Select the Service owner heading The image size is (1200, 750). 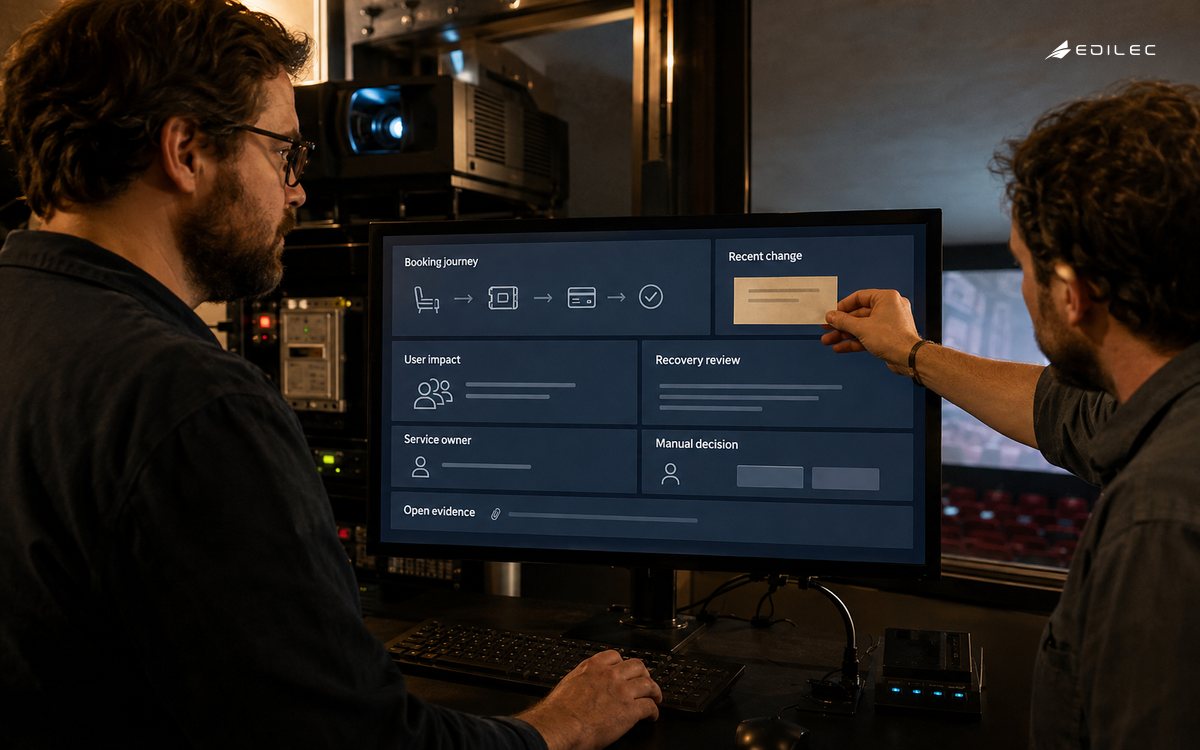(437, 439)
